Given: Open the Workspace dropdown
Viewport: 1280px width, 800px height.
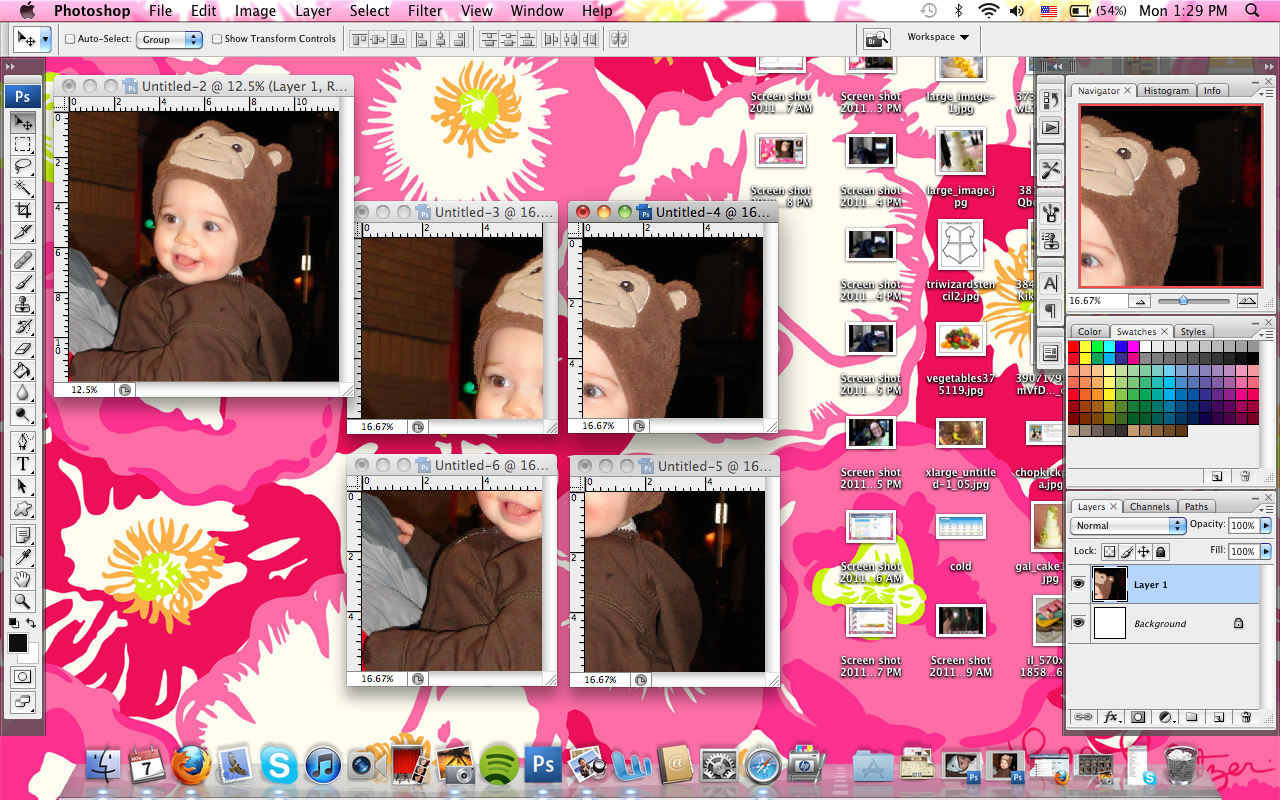Looking at the screenshot, I should click(x=937, y=37).
